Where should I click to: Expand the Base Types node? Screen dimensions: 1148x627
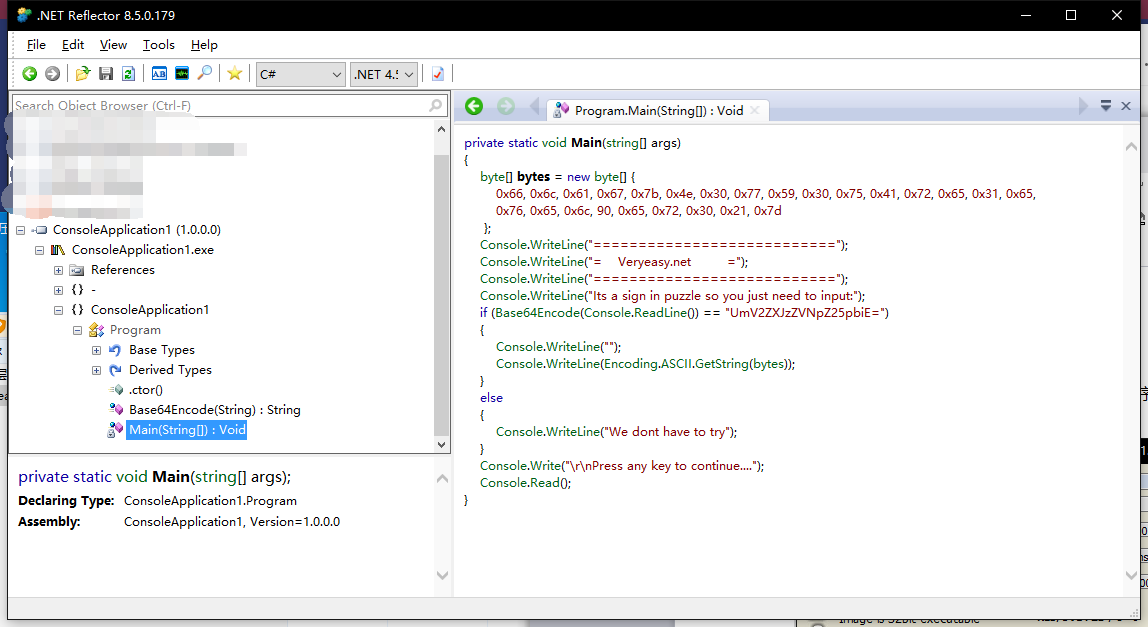(97, 350)
